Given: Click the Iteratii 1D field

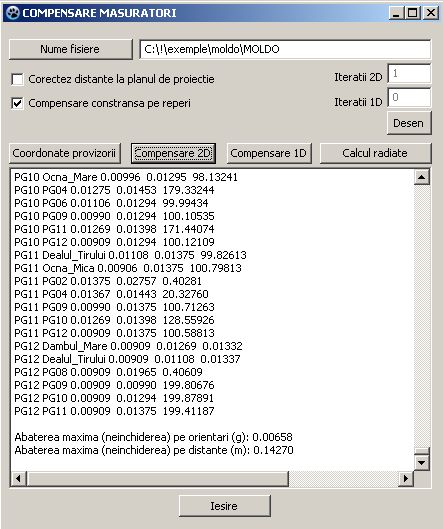Looking at the screenshot, I should click(x=409, y=97).
